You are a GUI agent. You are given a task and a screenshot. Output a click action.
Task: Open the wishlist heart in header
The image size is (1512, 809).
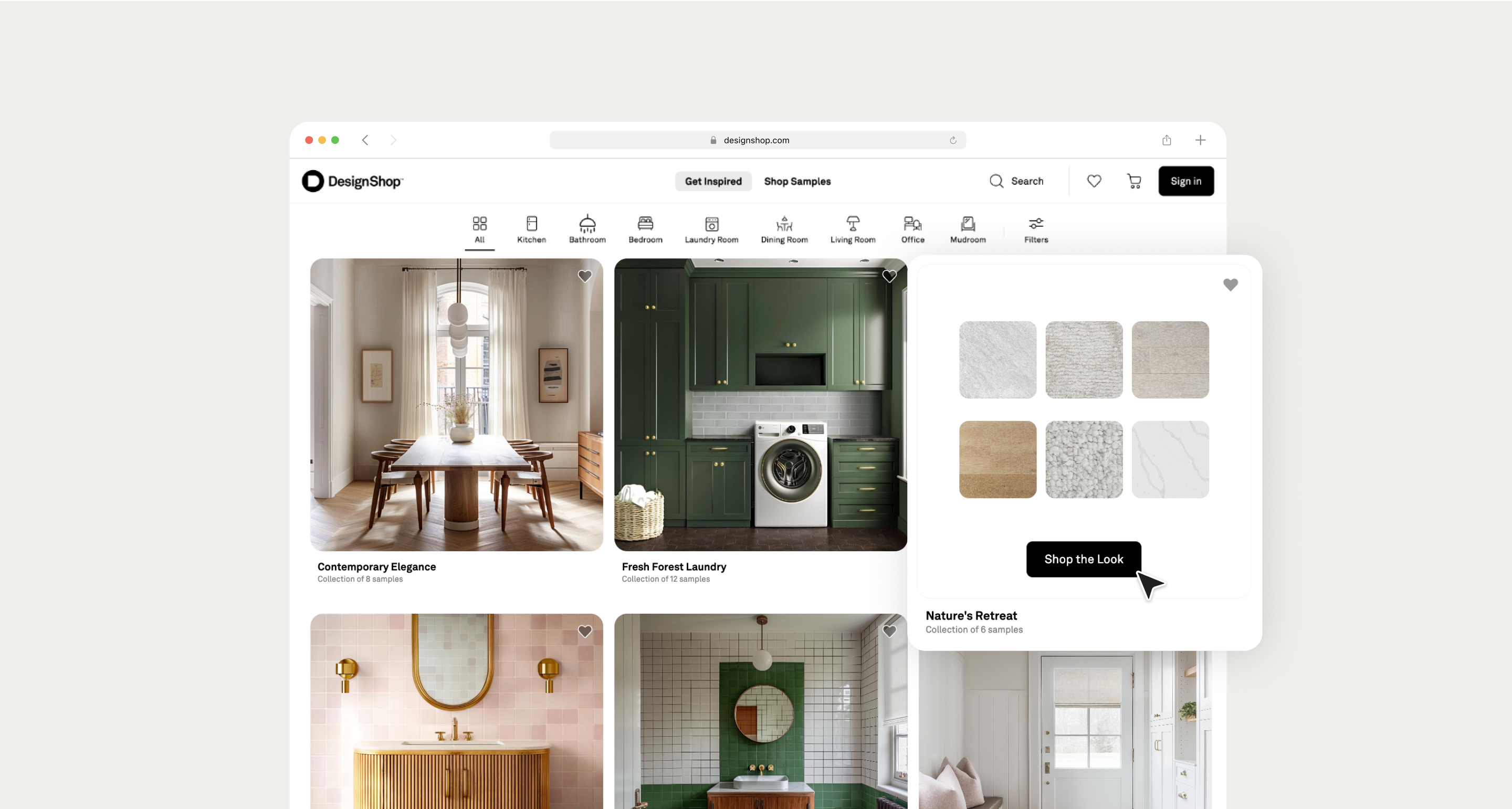tap(1094, 181)
